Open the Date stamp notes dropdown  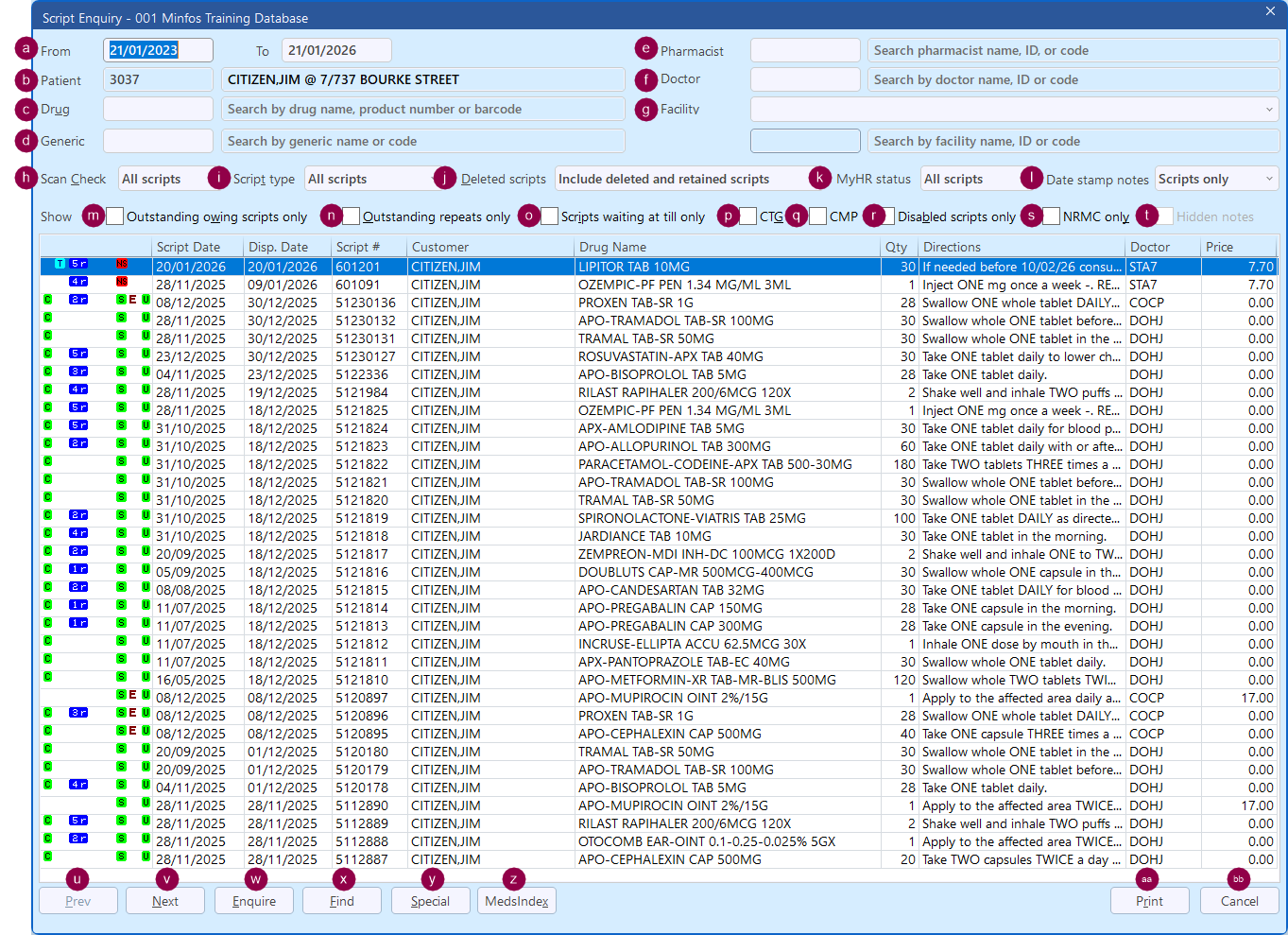coord(1216,179)
